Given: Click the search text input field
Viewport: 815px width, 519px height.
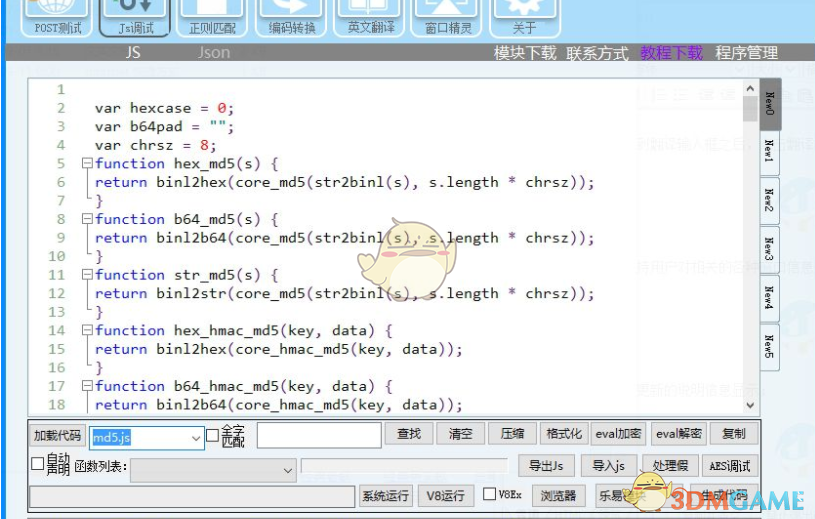Looking at the screenshot, I should click(319, 435).
